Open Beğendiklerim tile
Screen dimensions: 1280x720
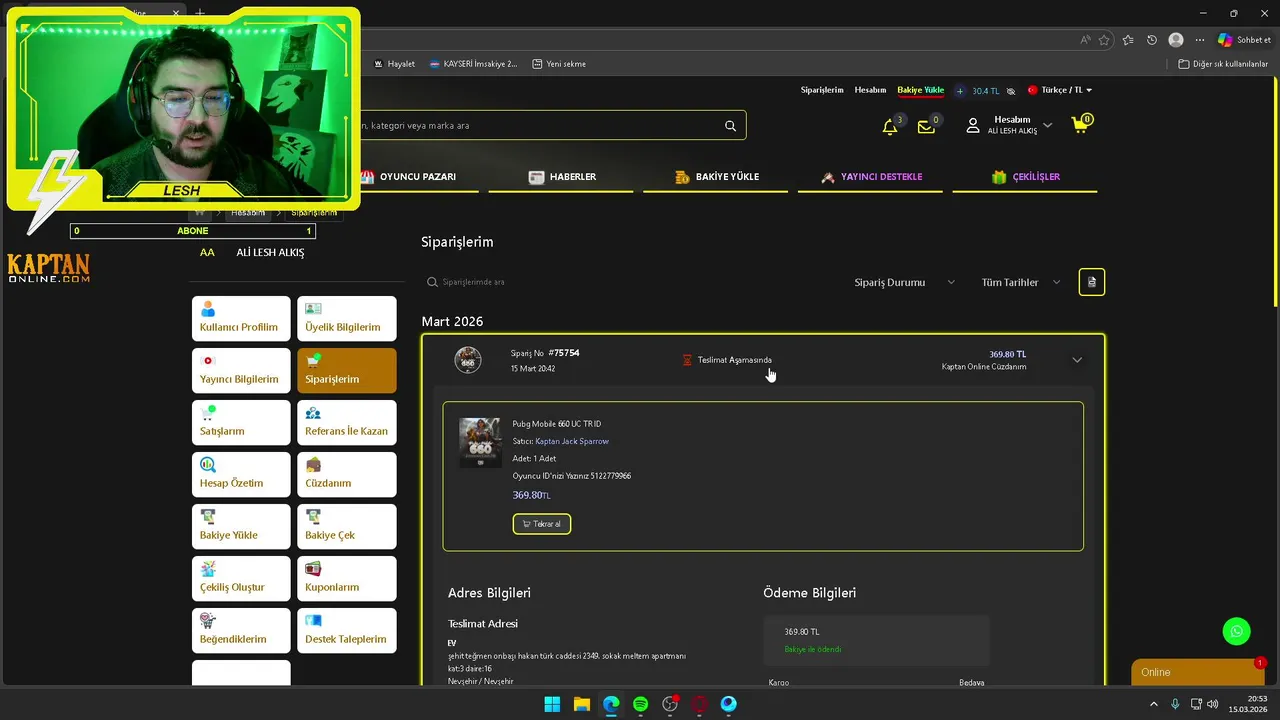coord(241,630)
